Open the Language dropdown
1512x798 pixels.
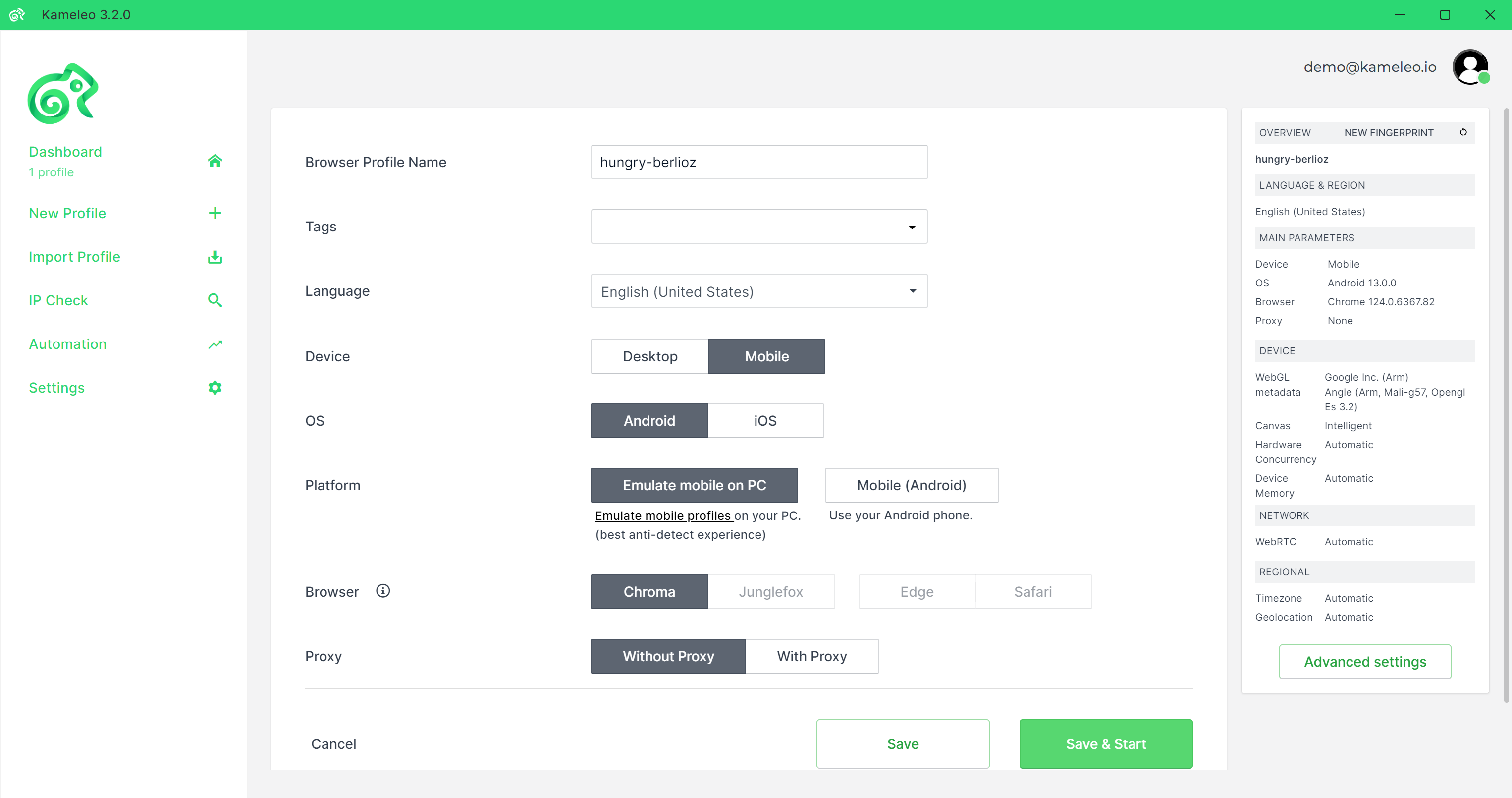759,291
